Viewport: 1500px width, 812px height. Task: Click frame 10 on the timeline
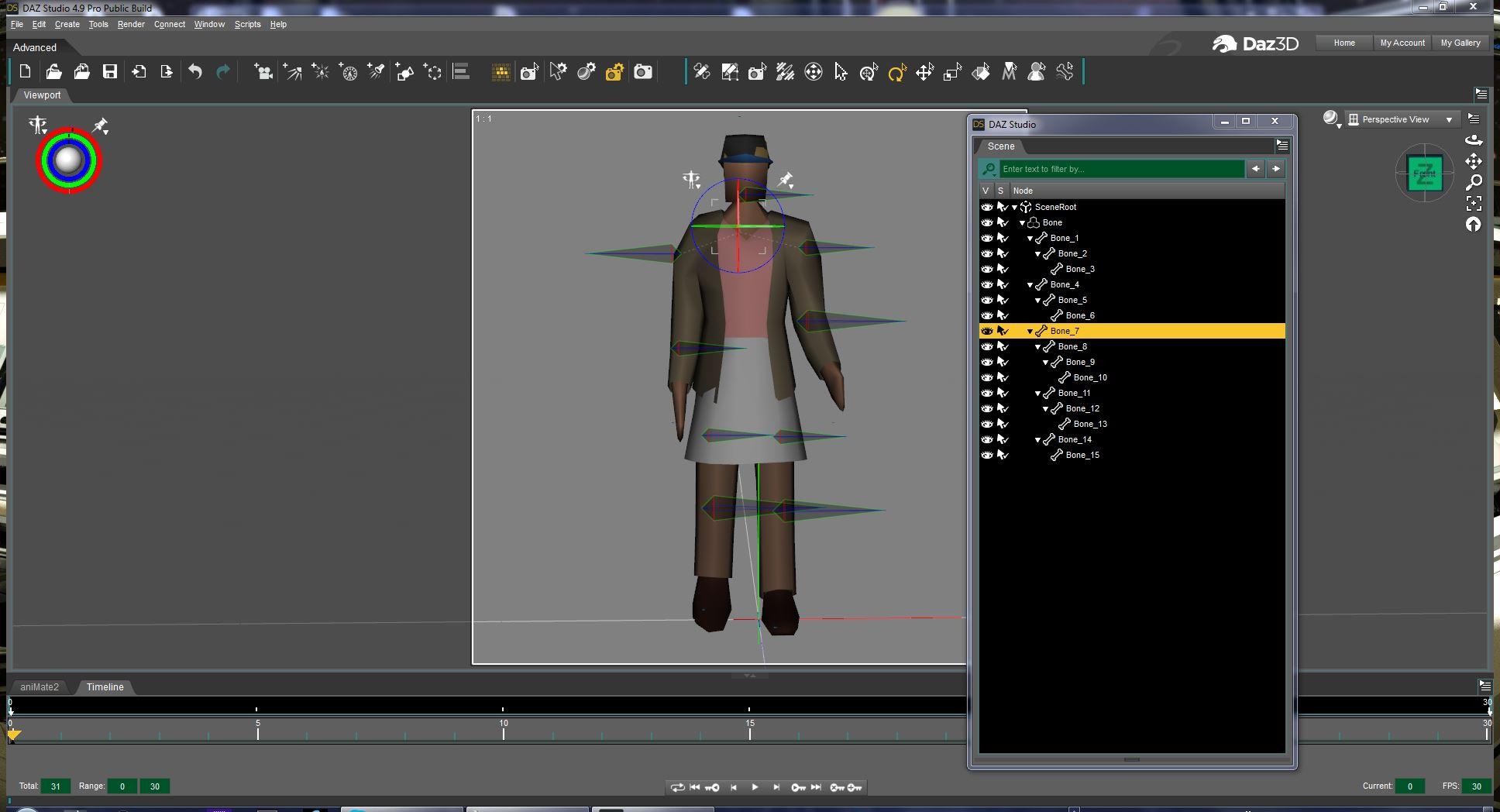click(x=504, y=733)
